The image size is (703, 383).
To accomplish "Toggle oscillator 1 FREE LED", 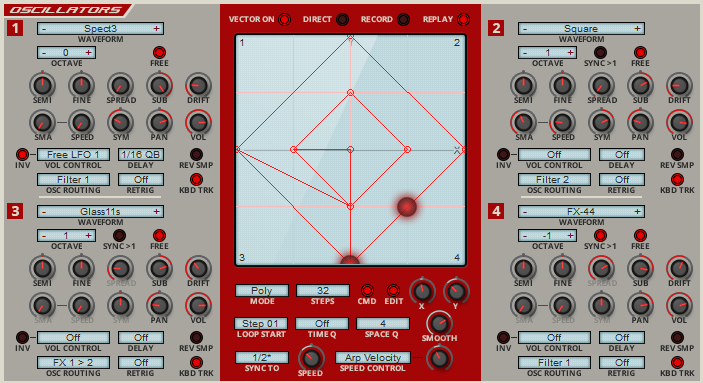I will (x=159, y=52).
